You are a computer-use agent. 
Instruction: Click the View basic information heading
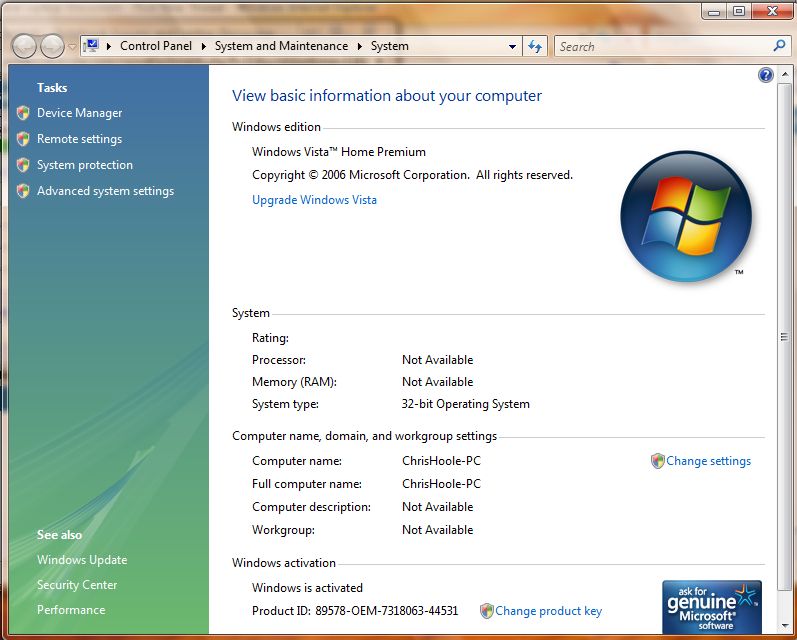tap(387, 96)
